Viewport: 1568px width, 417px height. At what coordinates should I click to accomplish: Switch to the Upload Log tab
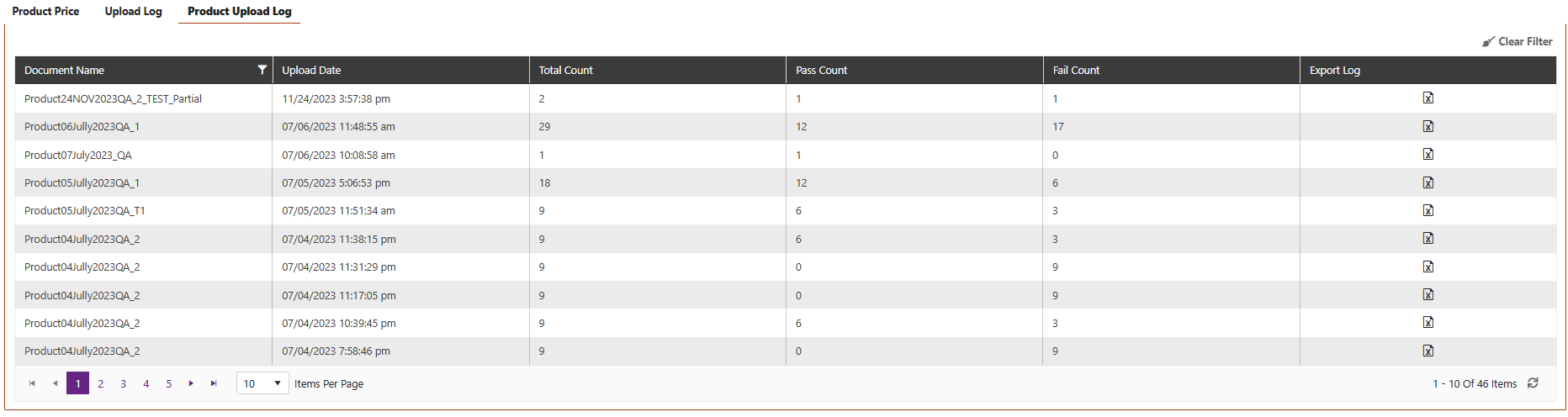point(133,11)
